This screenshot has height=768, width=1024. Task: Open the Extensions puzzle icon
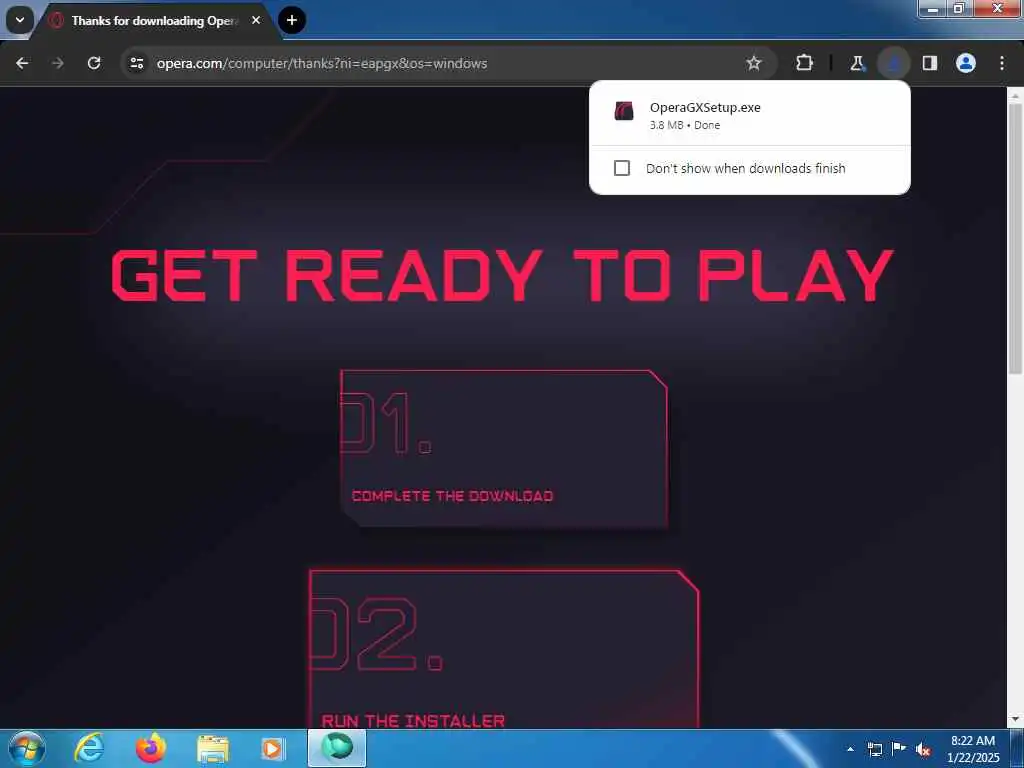tap(805, 63)
